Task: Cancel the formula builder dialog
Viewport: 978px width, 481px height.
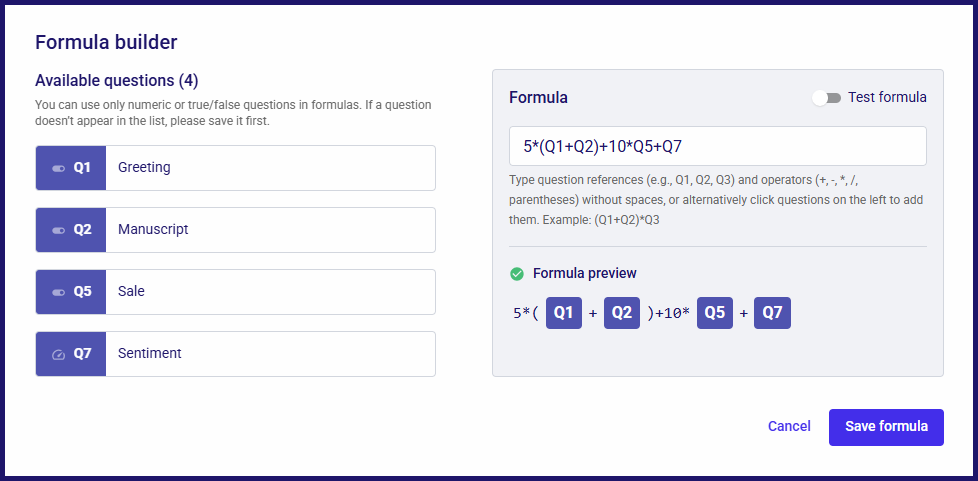Action: coord(789,427)
